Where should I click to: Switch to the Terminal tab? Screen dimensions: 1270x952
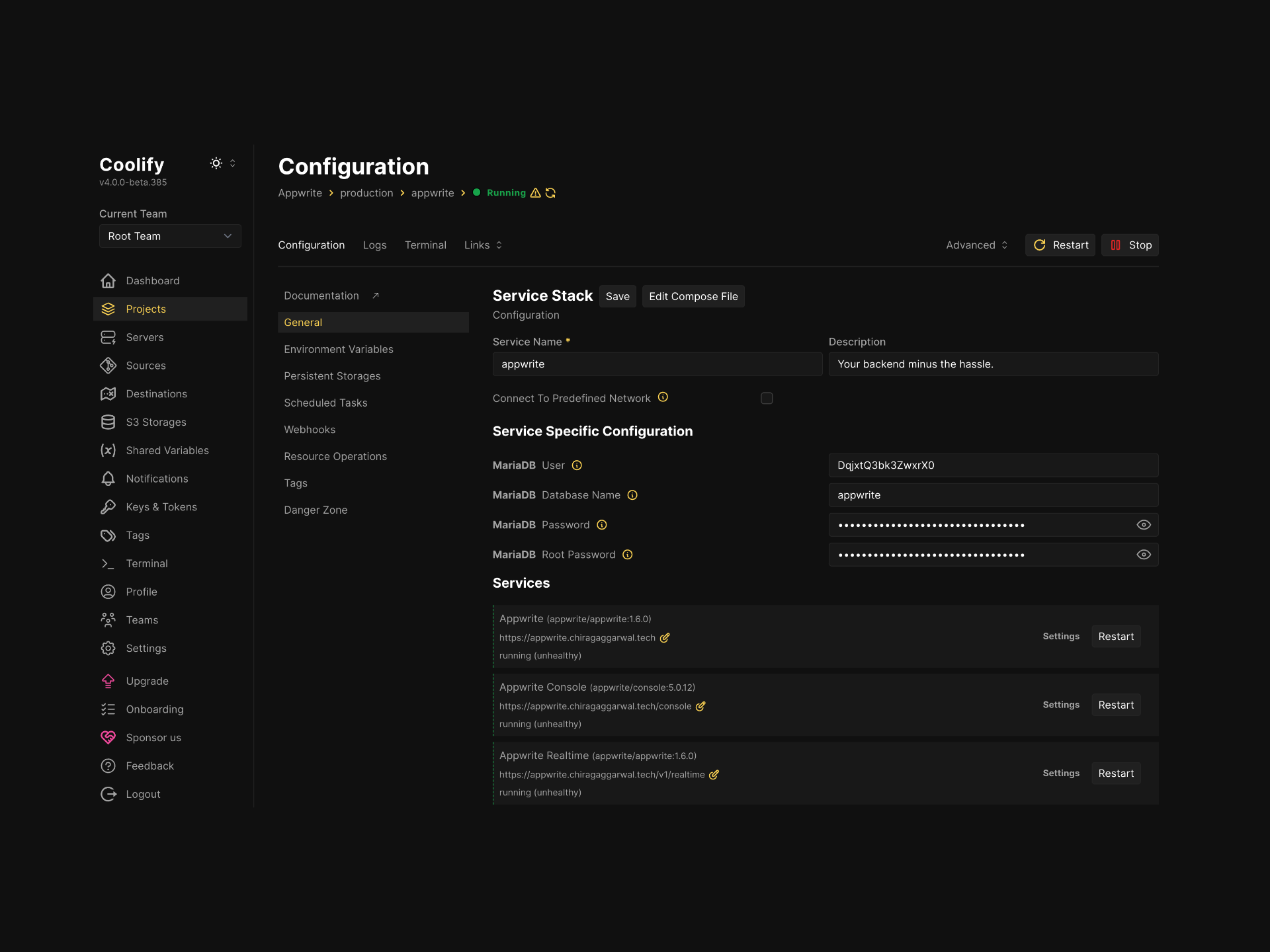coord(425,245)
